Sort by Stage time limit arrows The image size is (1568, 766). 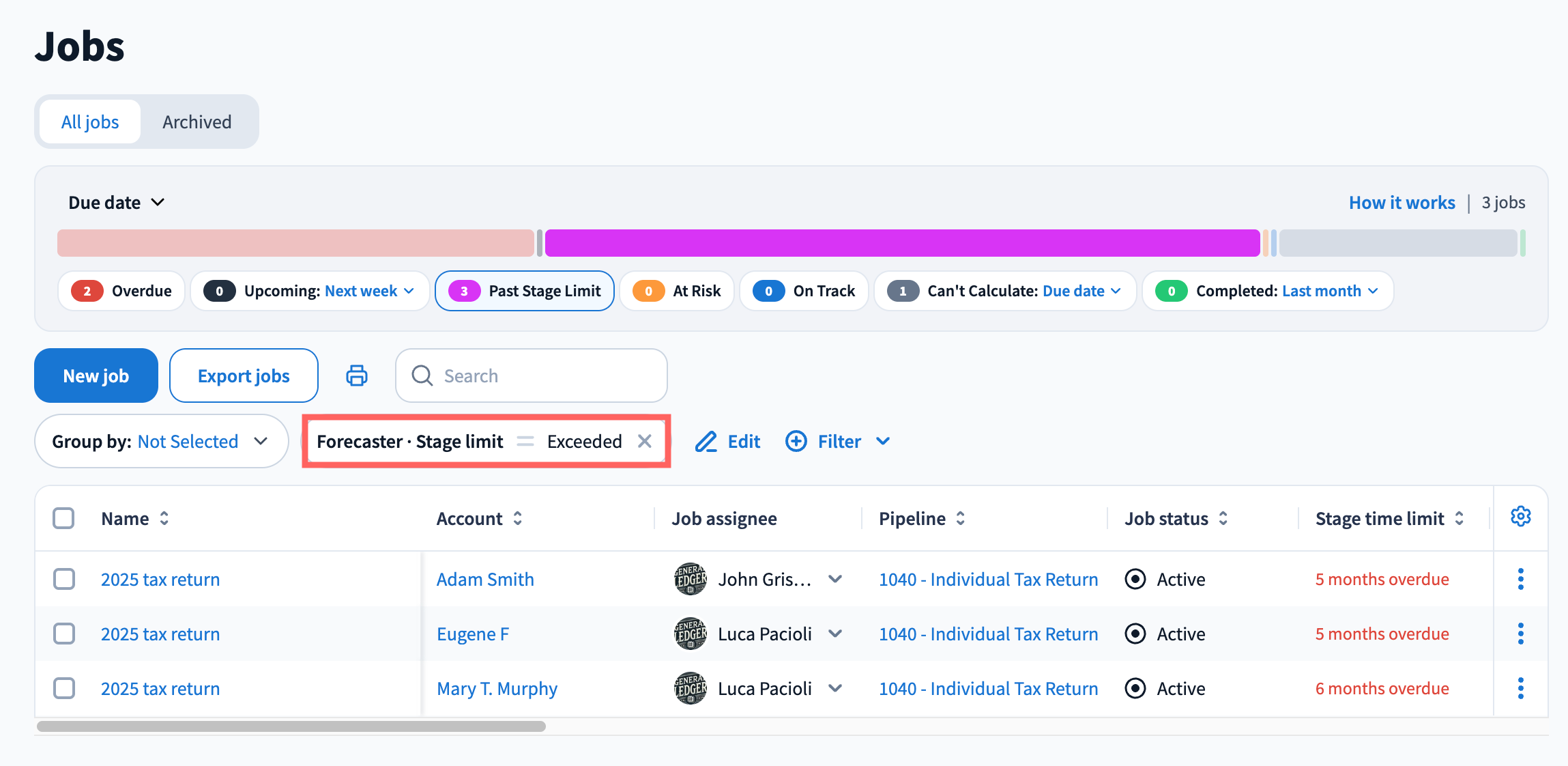click(x=1460, y=518)
